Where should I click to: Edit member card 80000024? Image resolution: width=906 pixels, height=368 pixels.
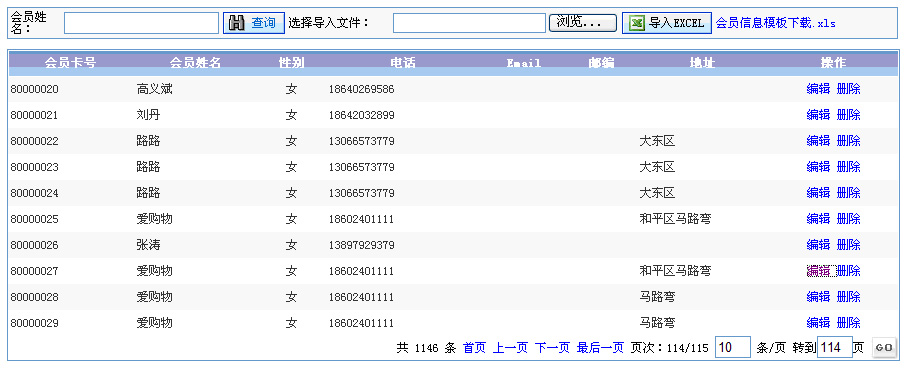tap(818, 192)
